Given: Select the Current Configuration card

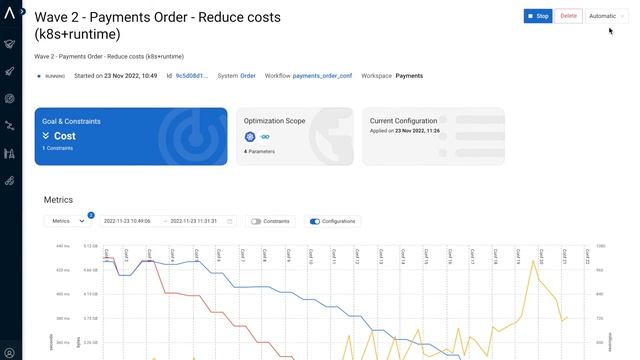Looking at the screenshot, I should click(x=433, y=136).
